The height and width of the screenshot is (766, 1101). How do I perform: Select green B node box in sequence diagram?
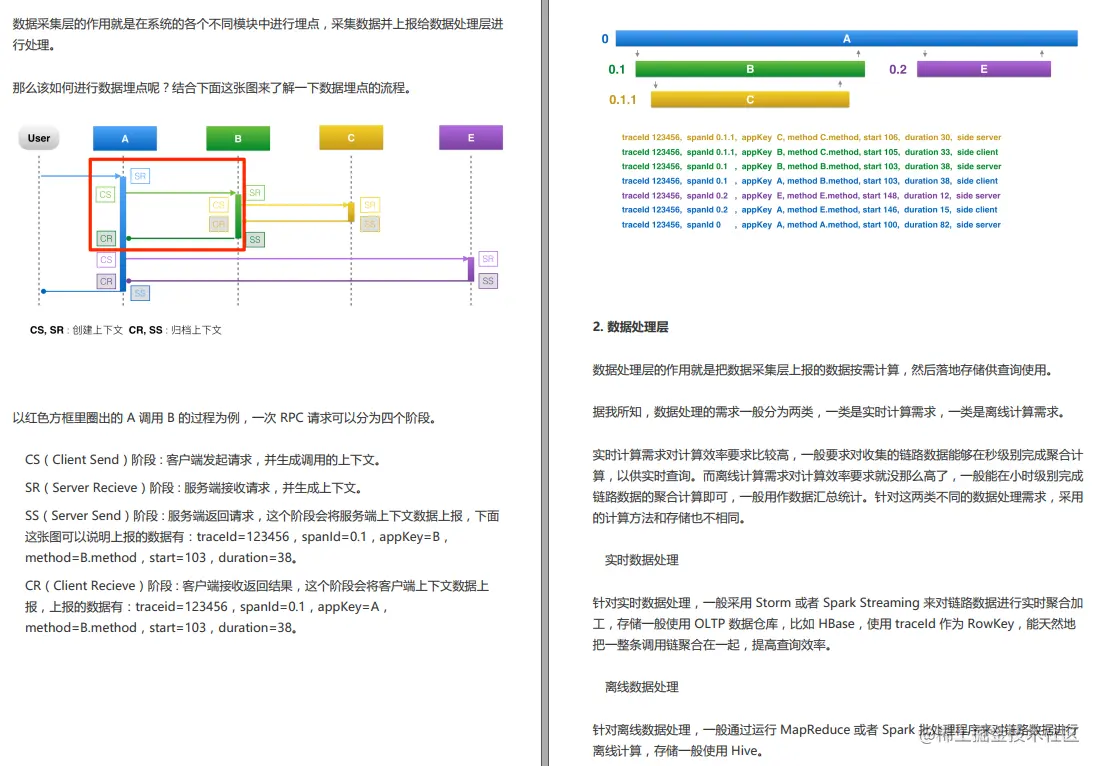238,138
